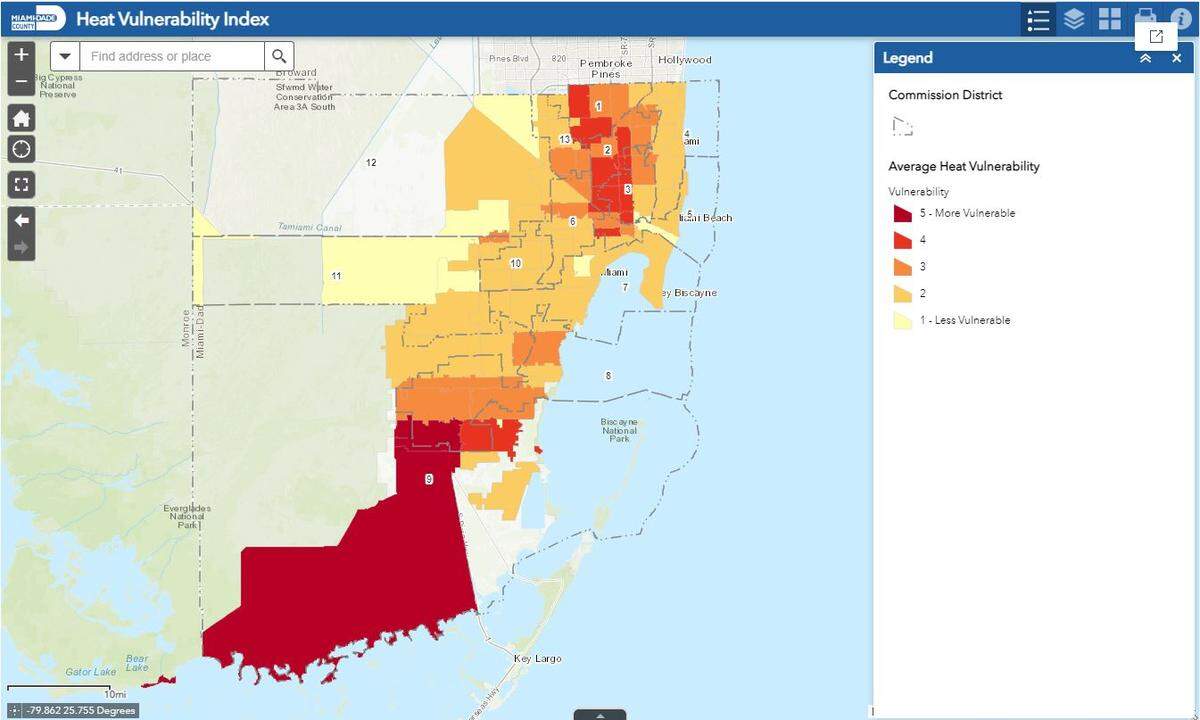Image resolution: width=1200 pixels, height=720 pixels.
Task: Toggle full screen map view
Action: pos(21,185)
